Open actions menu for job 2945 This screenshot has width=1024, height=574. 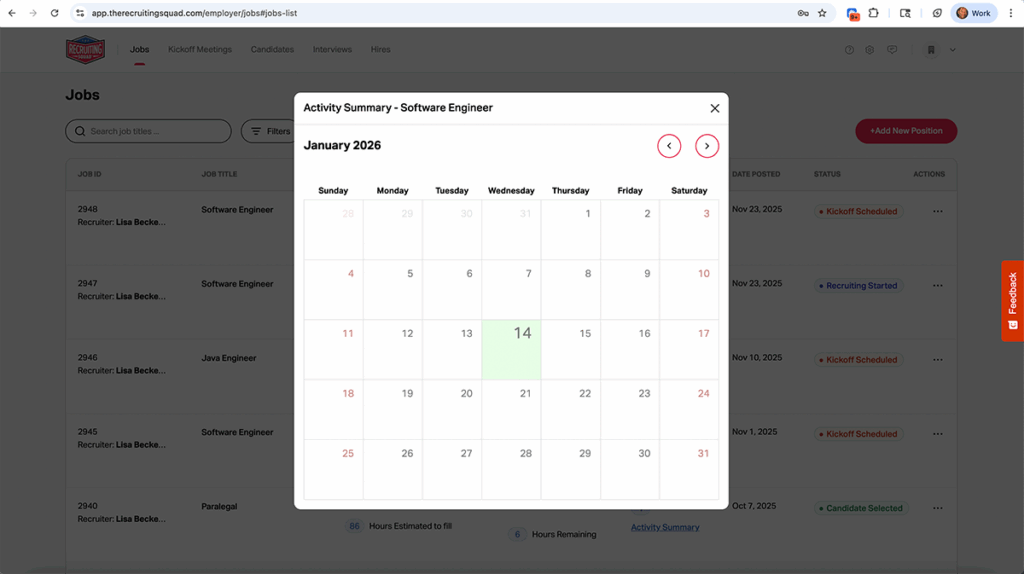(x=938, y=434)
